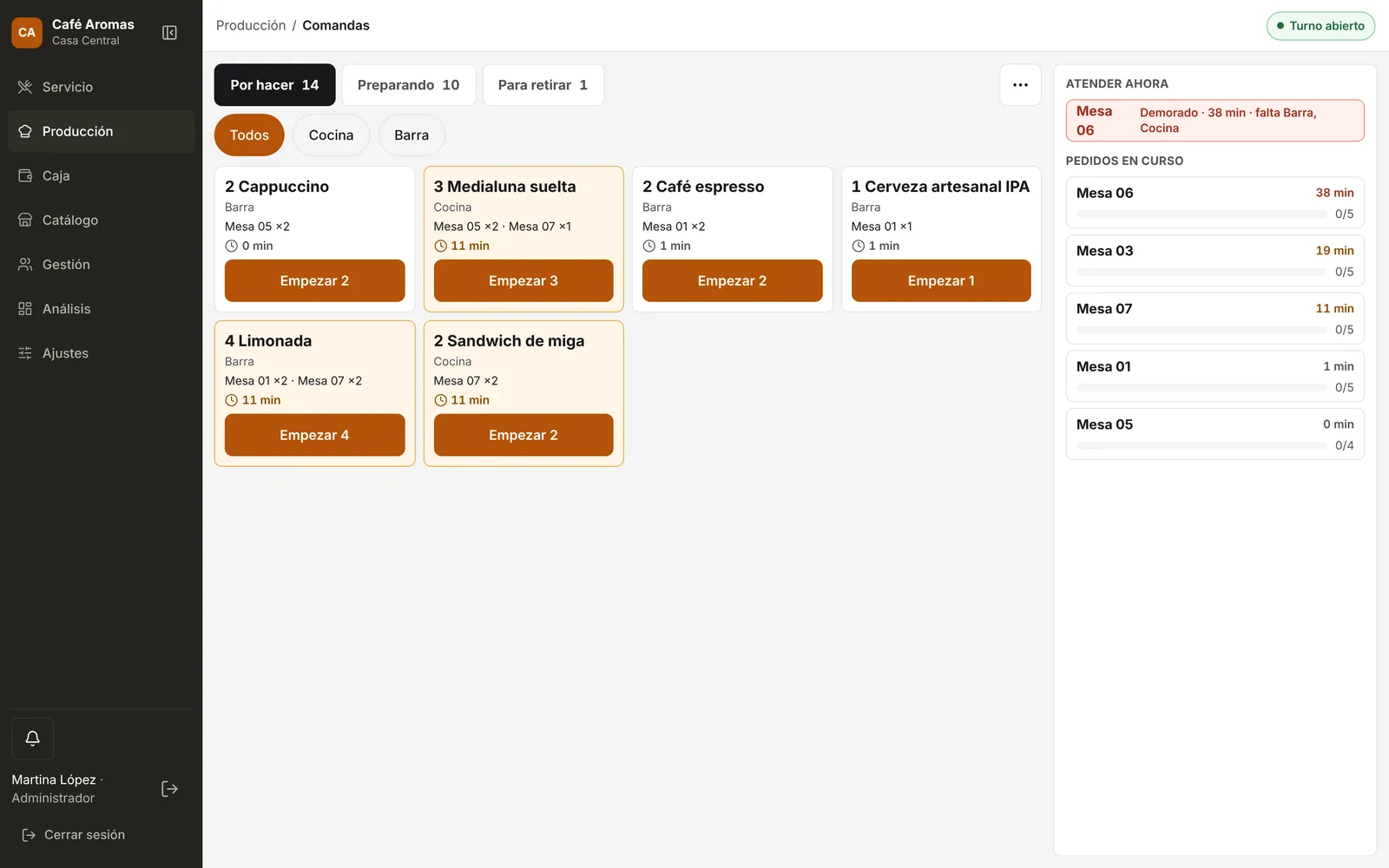Select the Todos filter chip
The image size is (1389, 868).
[249, 135]
